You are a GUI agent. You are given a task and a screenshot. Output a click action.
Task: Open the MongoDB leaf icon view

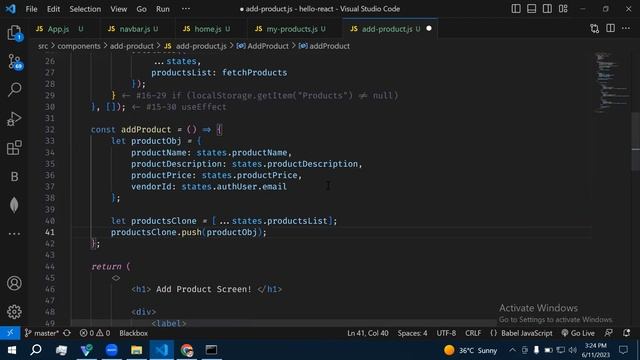(14, 205)
